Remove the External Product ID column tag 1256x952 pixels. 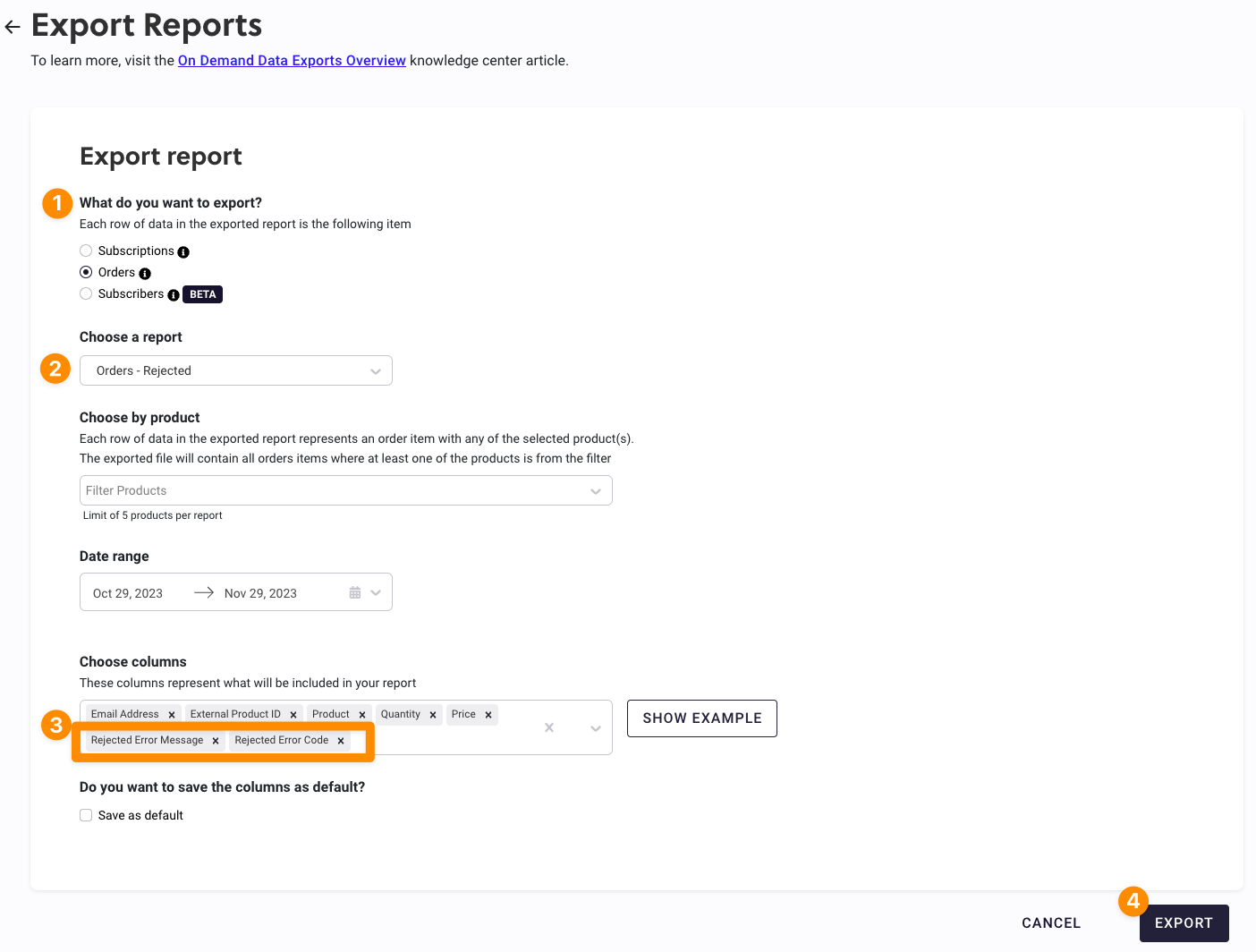[293, 715]
